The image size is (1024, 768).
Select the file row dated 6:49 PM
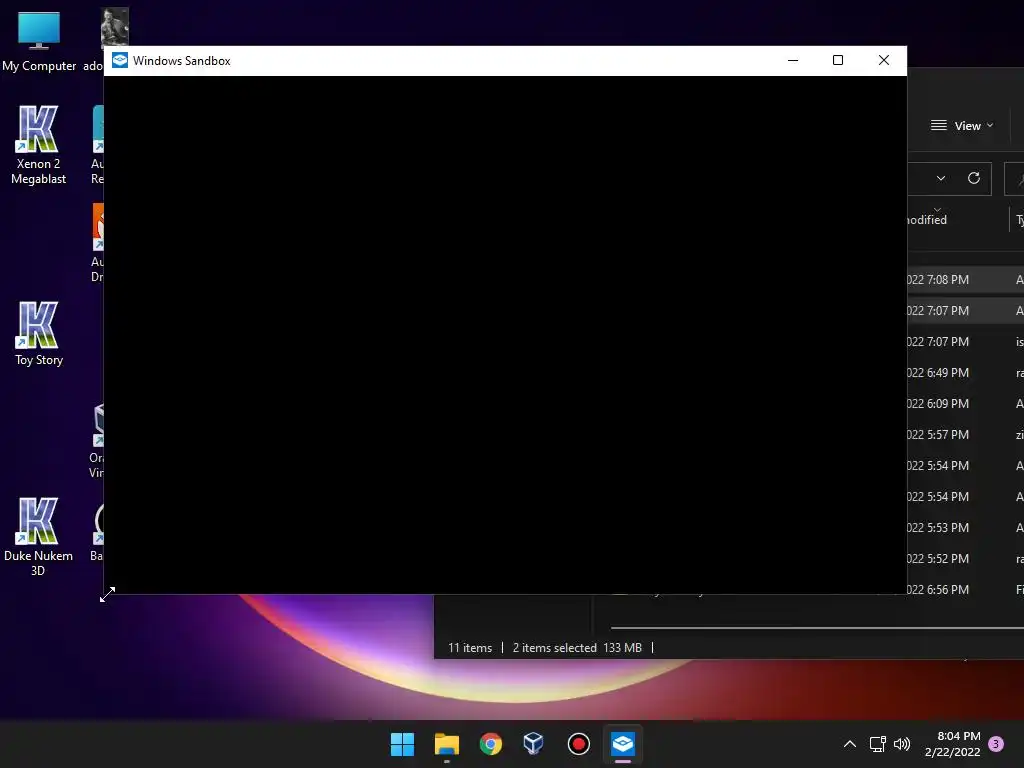point(965,373)
